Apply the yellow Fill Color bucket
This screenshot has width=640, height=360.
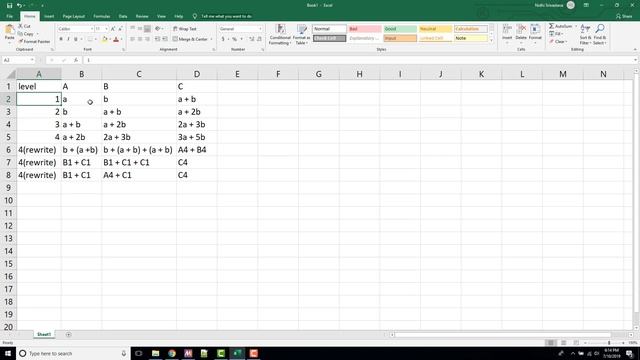[x=104, y=39]
